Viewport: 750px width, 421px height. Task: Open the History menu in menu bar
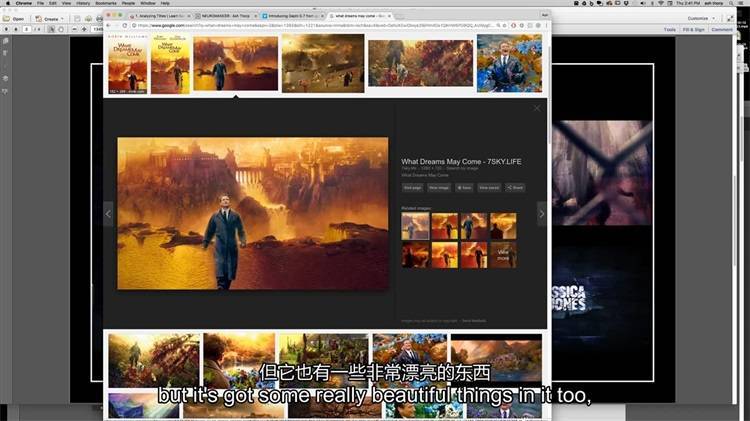pyautogui.click(x=83, y=3)
